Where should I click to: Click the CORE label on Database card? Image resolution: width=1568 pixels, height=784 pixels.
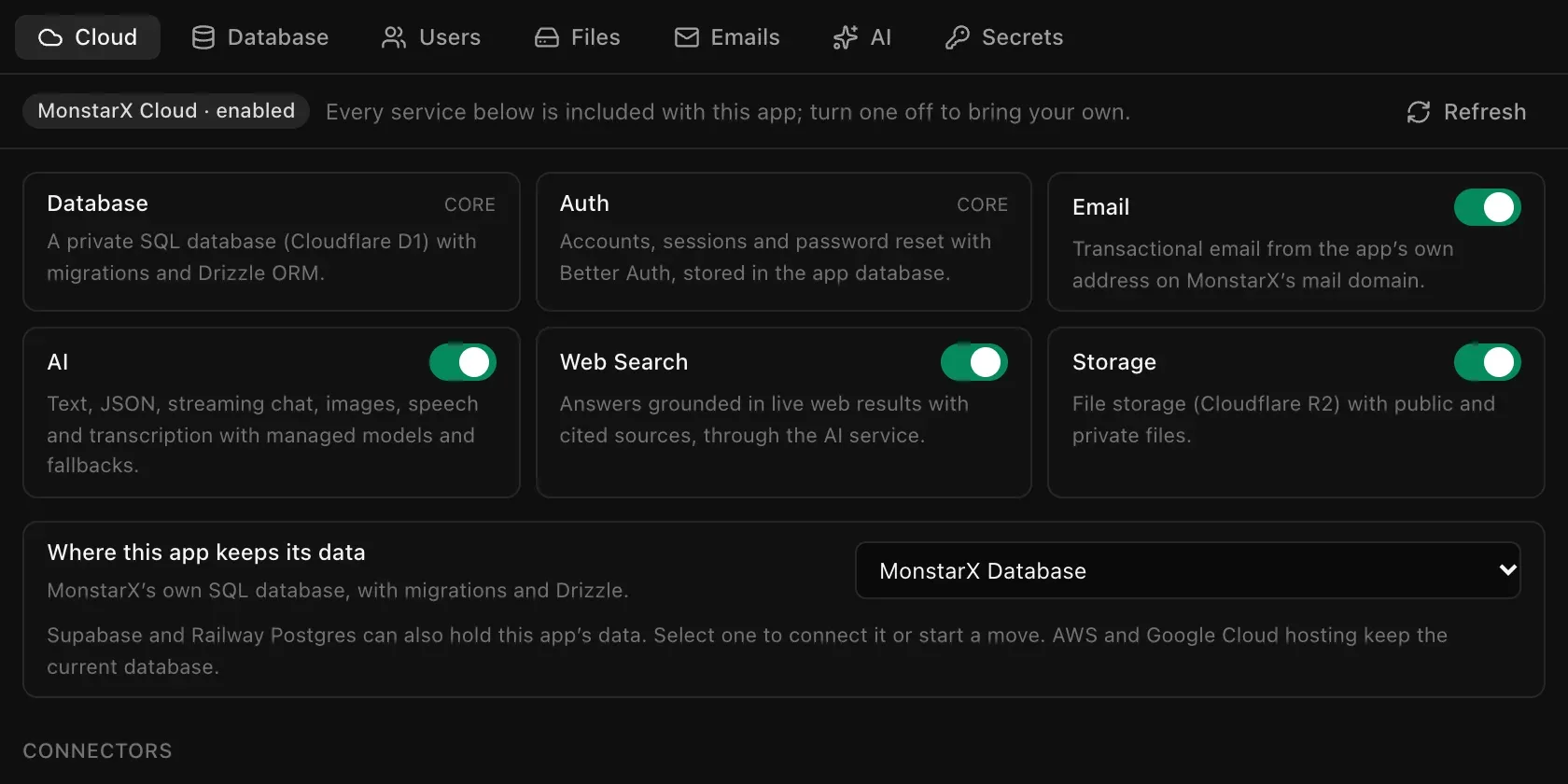coord(469,204)
